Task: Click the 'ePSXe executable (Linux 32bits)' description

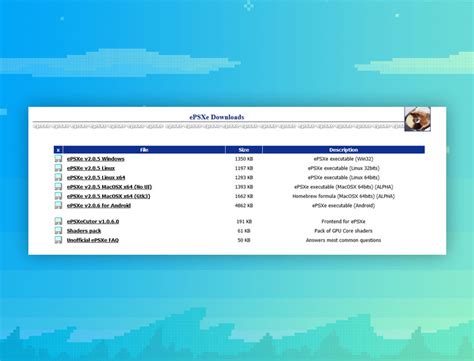Action: point(343,168)
